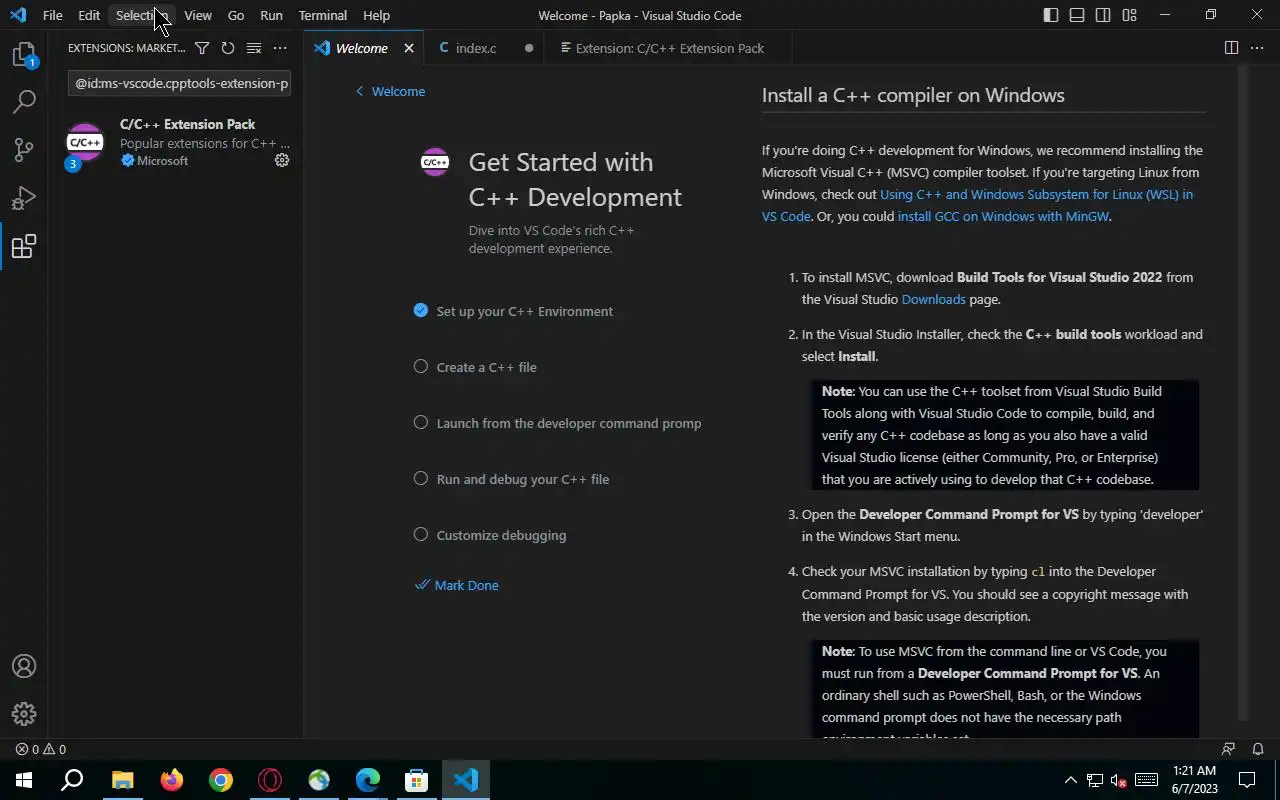Open Accounts menu icon
This screenshot has width=1280, height=800.
[x=24, y=666]
